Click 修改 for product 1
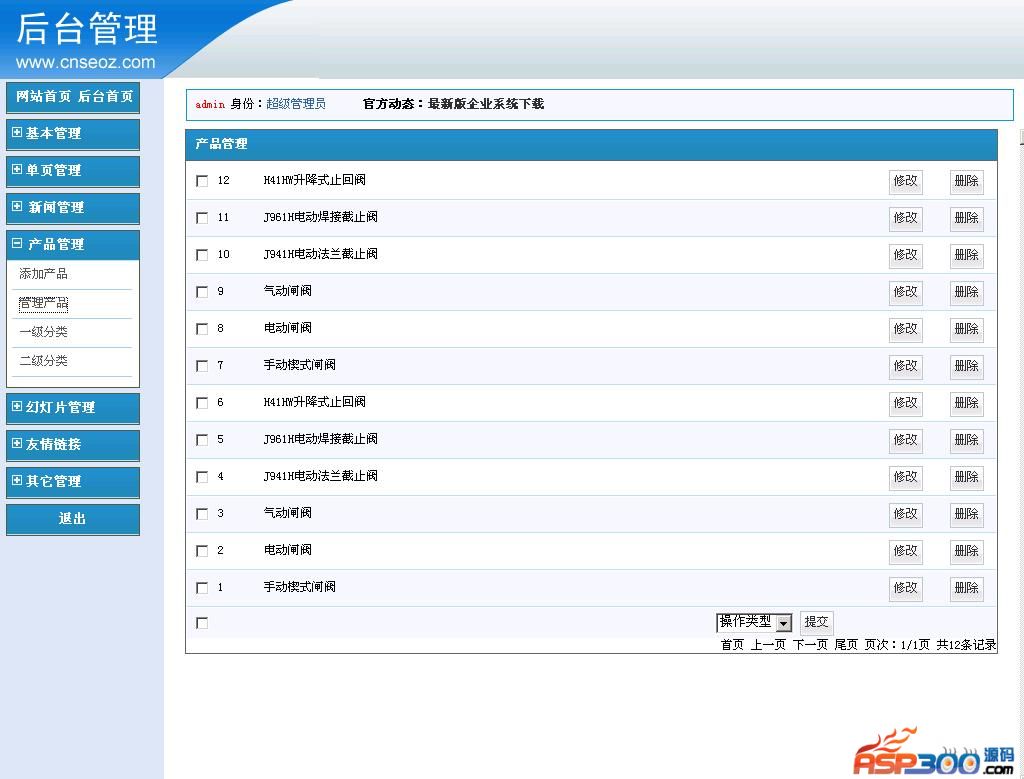This screenshot has height=779, width=1024. pyautogui.click(x=906, y=588)
